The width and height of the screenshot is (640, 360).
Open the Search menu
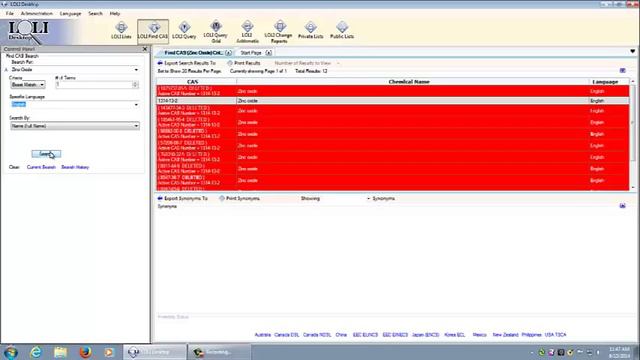coord(96,13)
